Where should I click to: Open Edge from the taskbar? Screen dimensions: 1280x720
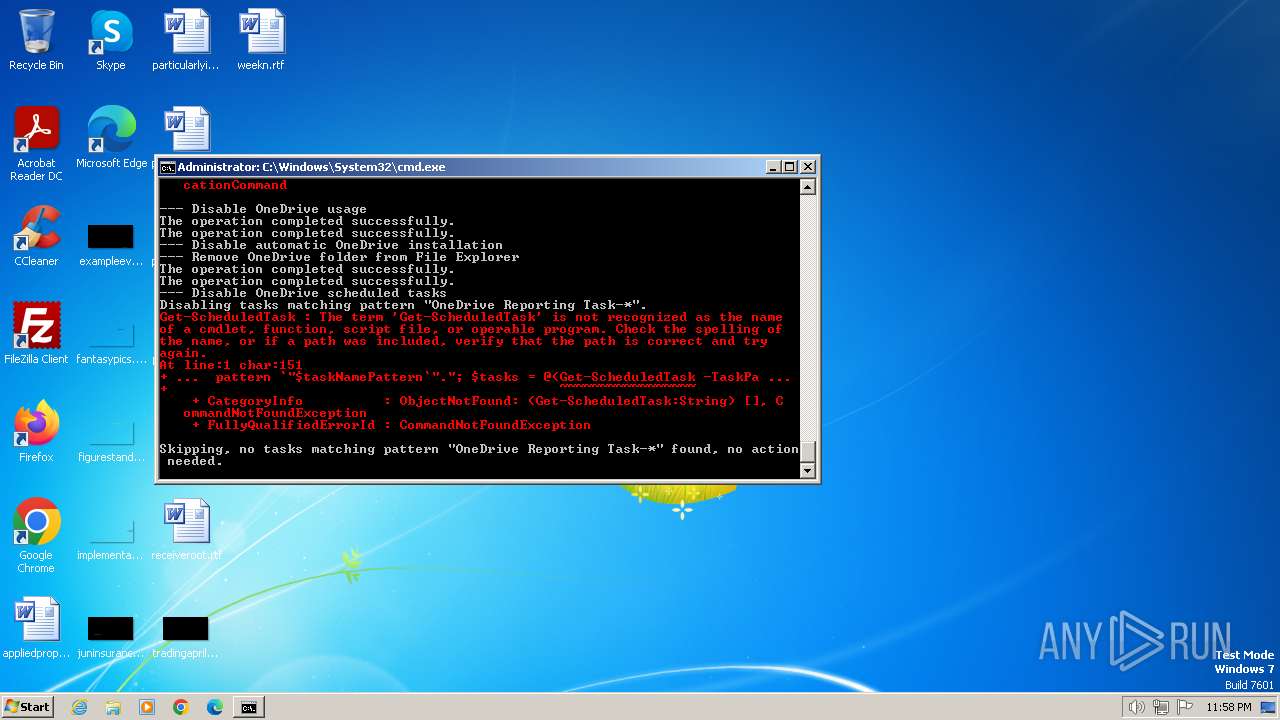tap(215, 707)
